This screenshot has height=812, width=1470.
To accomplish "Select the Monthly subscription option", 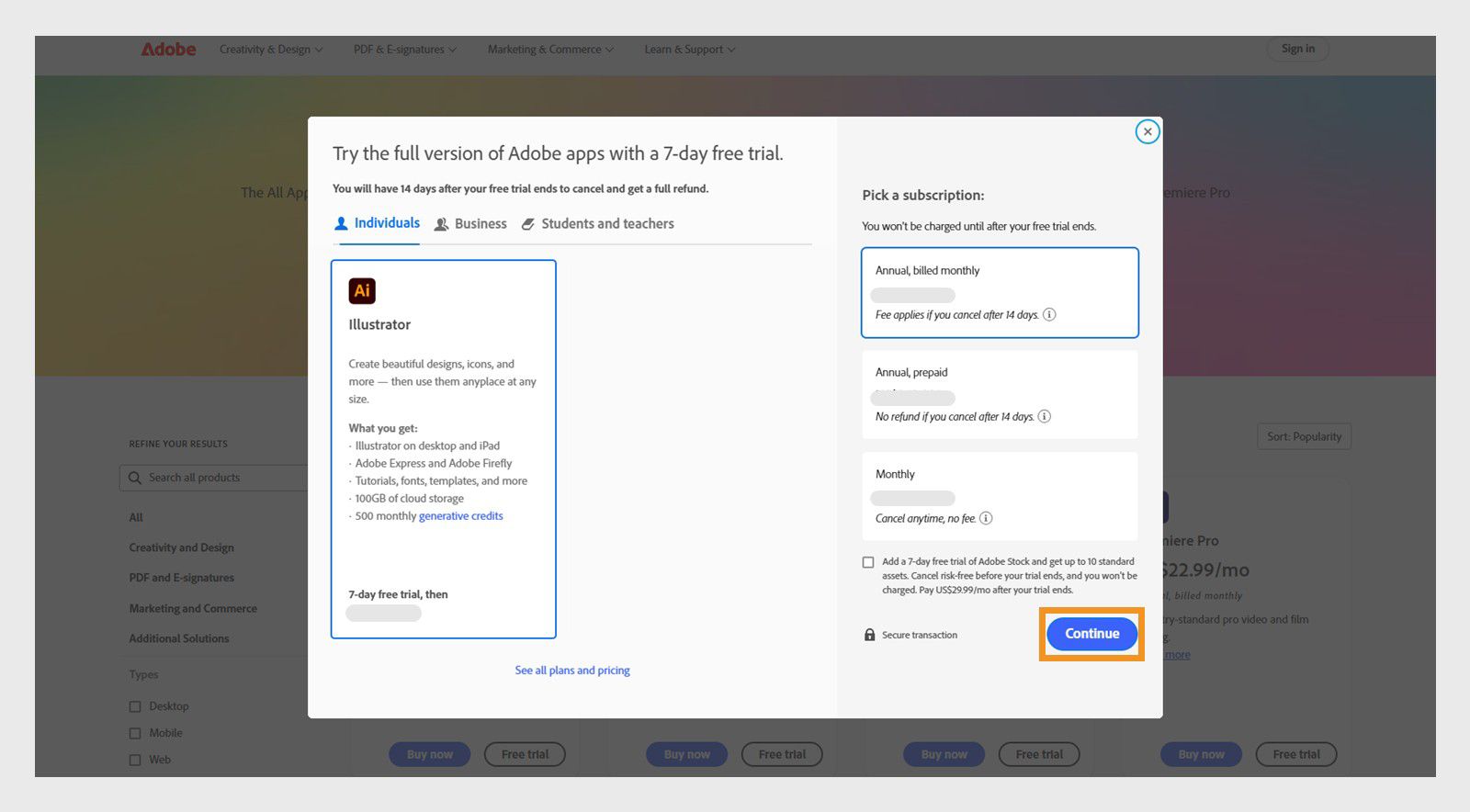I will 1000,496.
